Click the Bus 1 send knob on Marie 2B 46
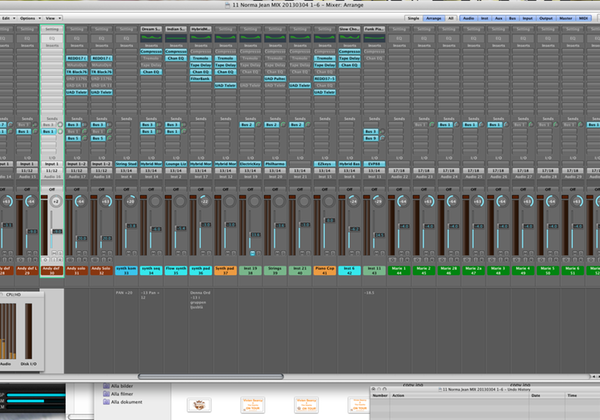The image size is (600, 420). [x=456, y=125]
